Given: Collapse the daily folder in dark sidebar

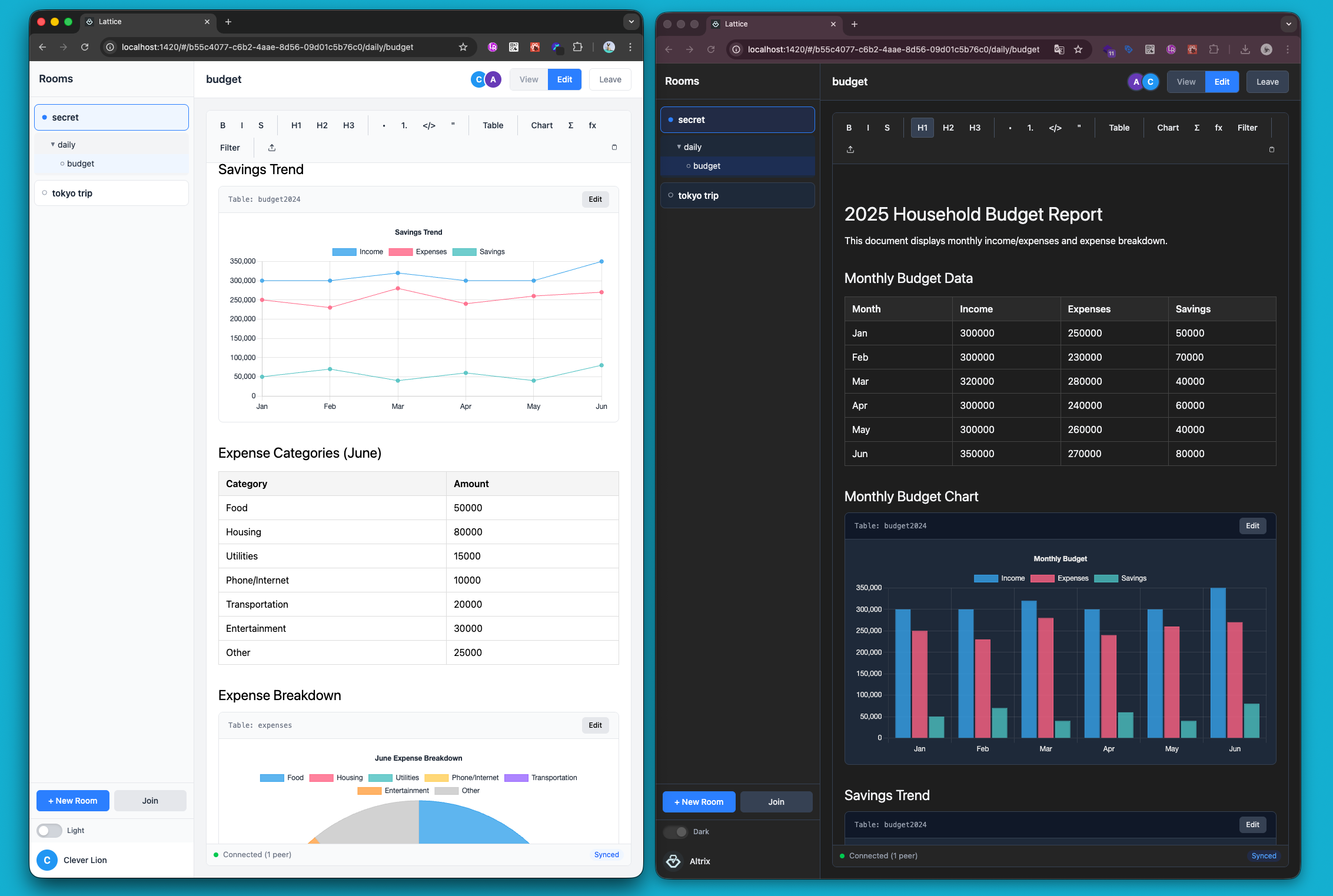Looking at the screenshot, I should (679, 147).
